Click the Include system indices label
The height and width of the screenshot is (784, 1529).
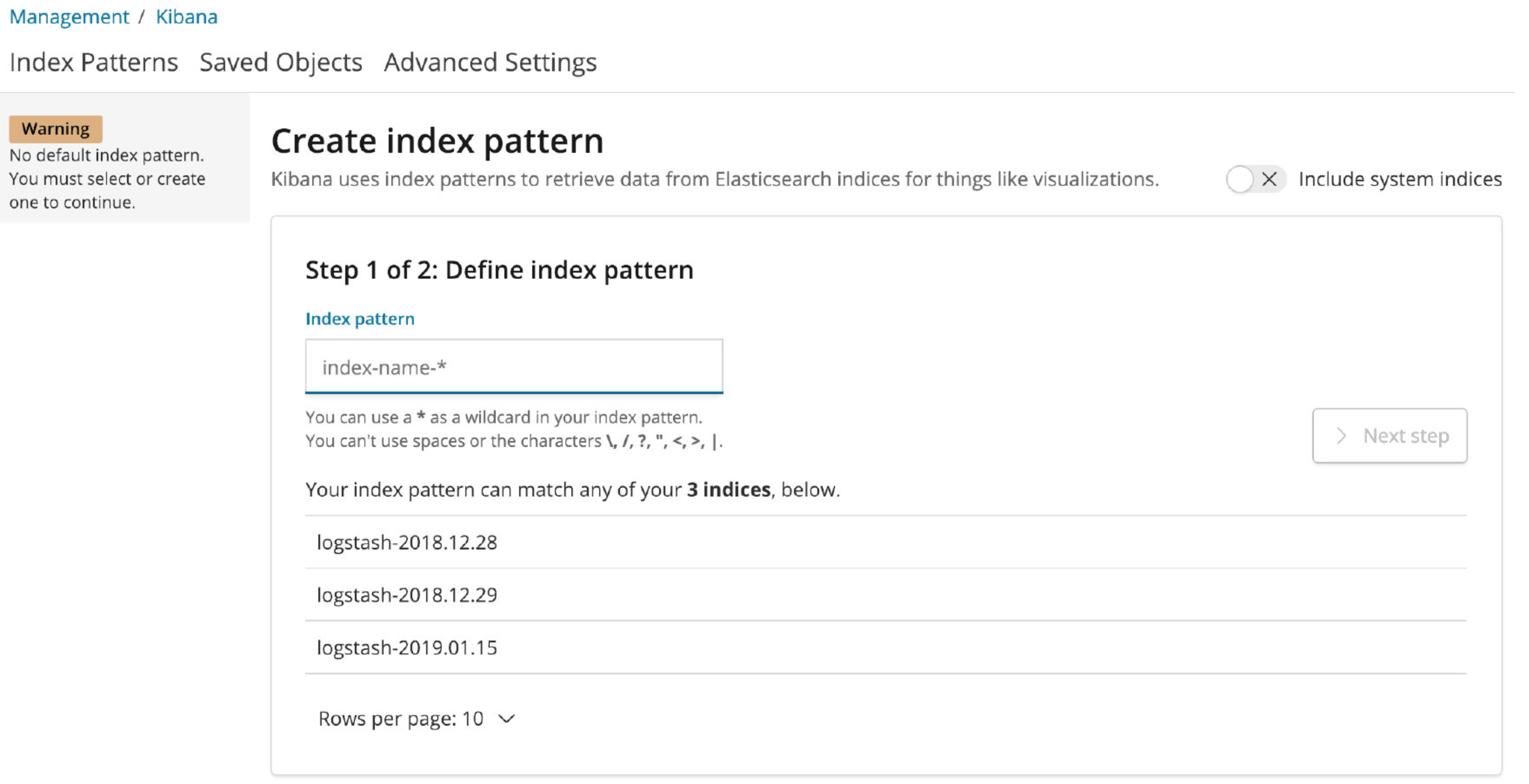pos(1400,179)
